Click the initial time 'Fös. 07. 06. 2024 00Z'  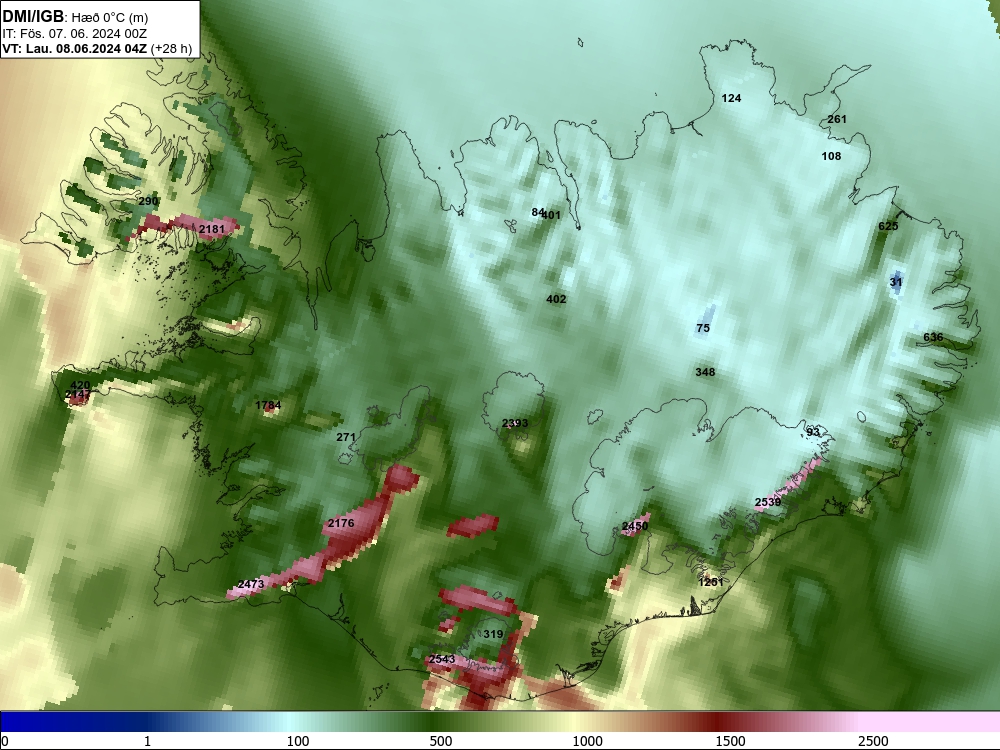coord(83,34)
